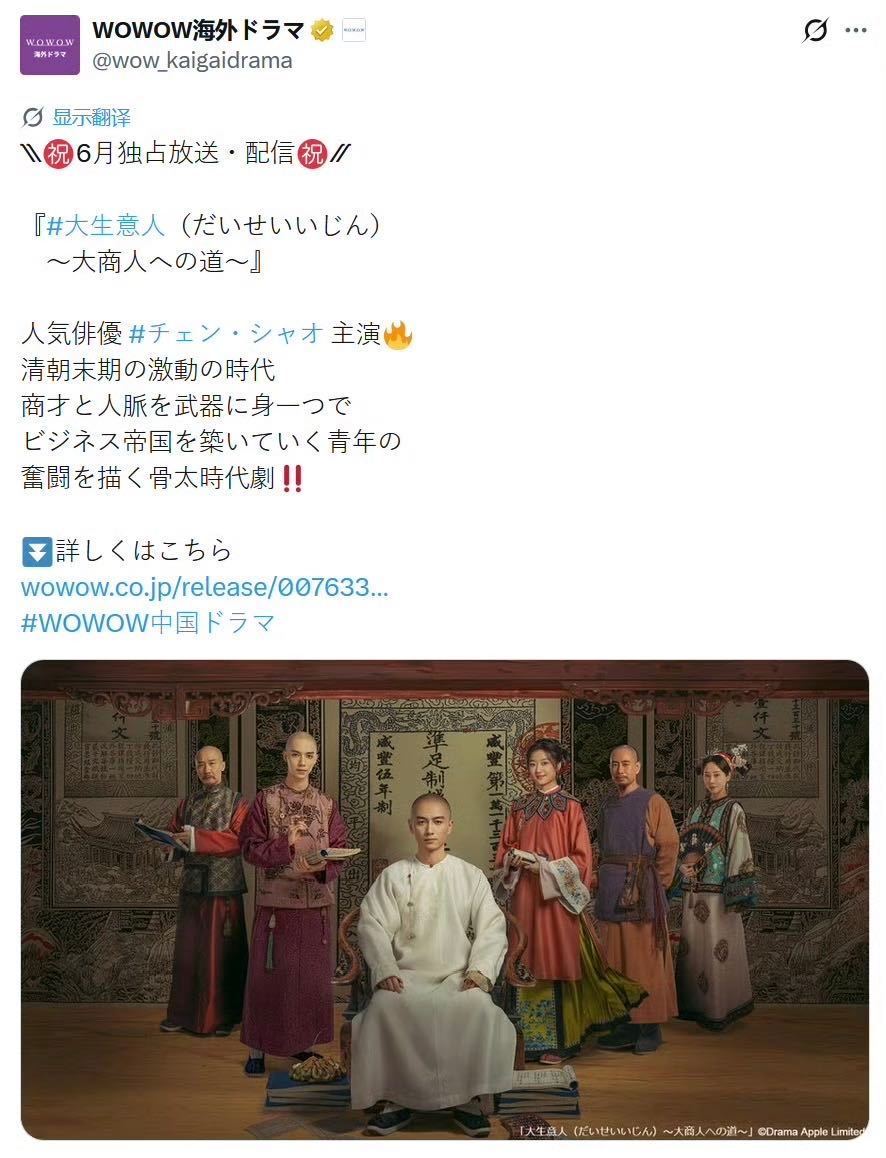Click the small WOWOW affiliate badge
This screenshot has height=1158, width=886.
point(354,30)
